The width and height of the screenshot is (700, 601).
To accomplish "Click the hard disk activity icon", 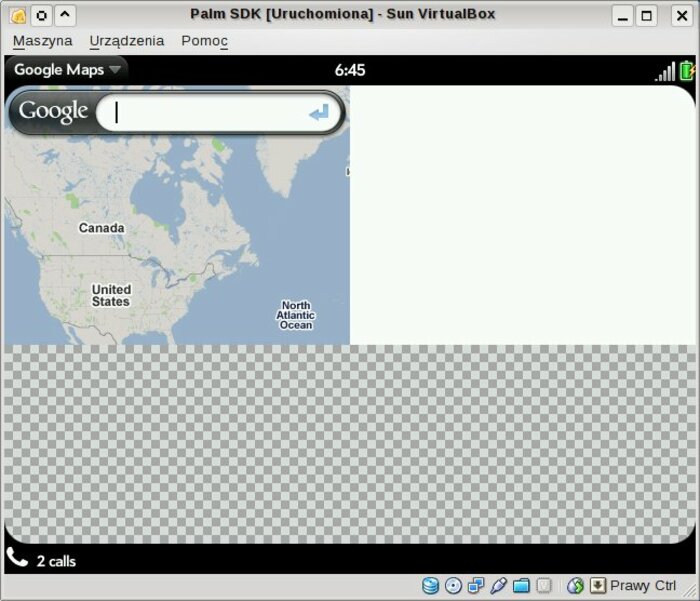I will (x=430, y=586).
